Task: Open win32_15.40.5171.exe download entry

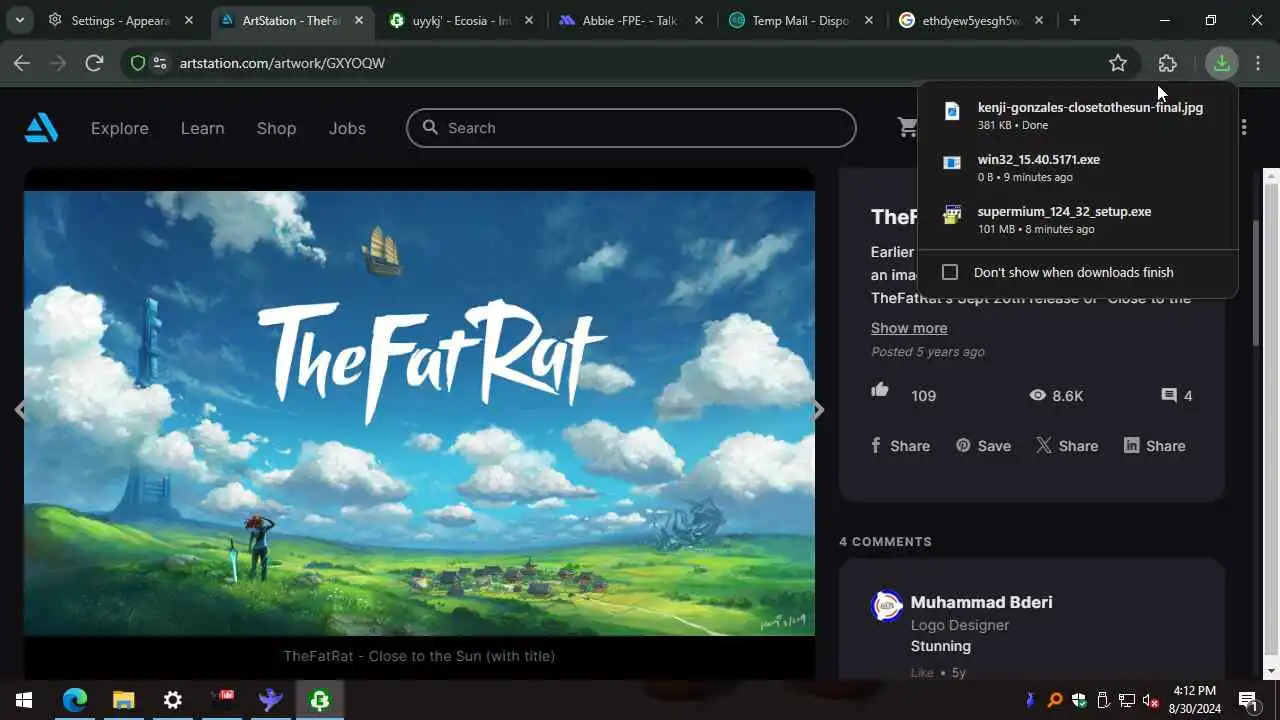Action: point(1077,167)
